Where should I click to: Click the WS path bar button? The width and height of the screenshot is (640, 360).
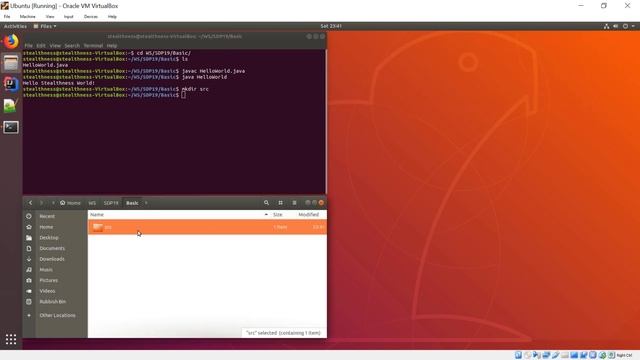[92, 203]
